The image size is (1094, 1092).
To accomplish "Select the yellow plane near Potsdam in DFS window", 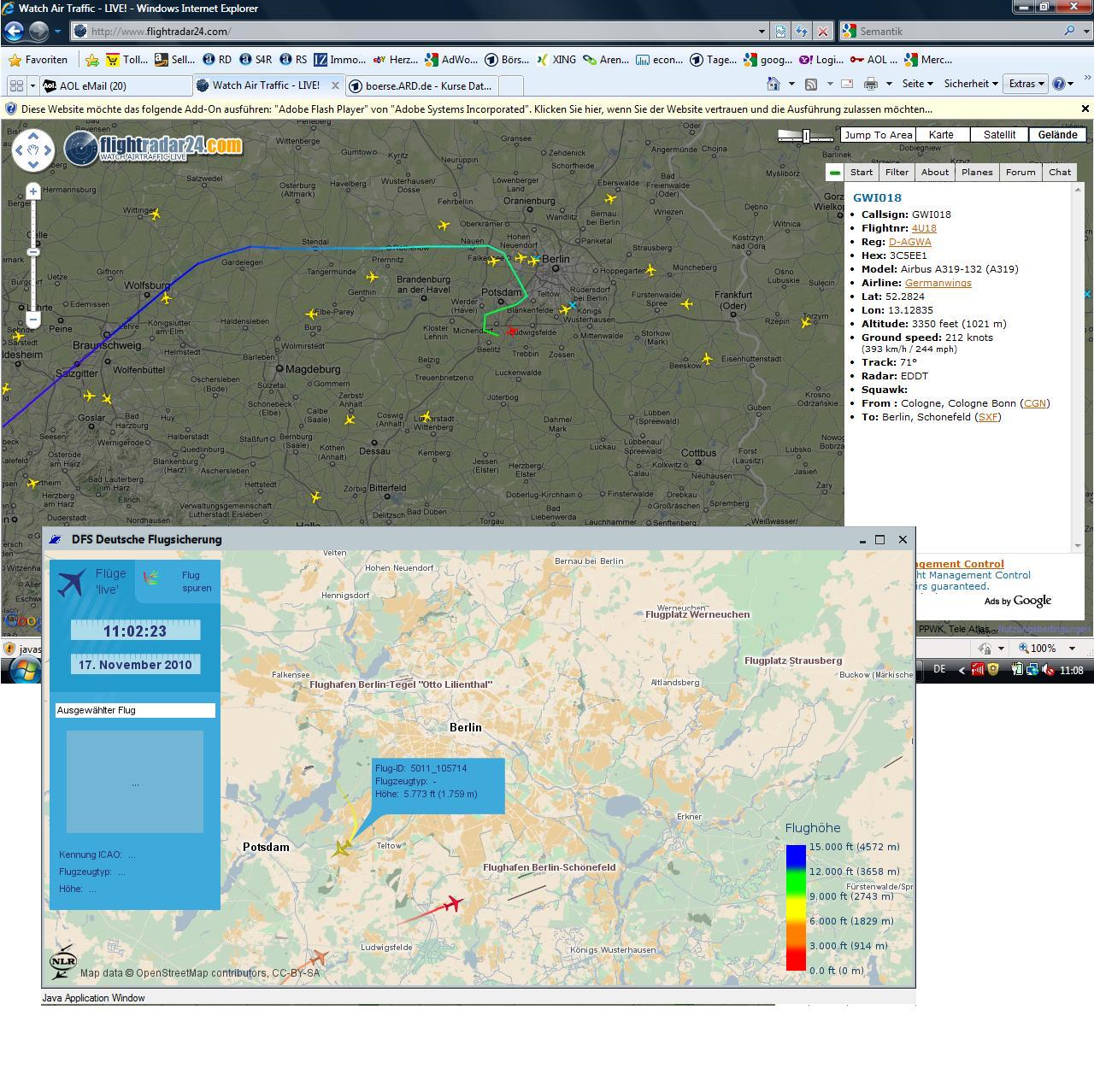I will (x=342, y=849).
